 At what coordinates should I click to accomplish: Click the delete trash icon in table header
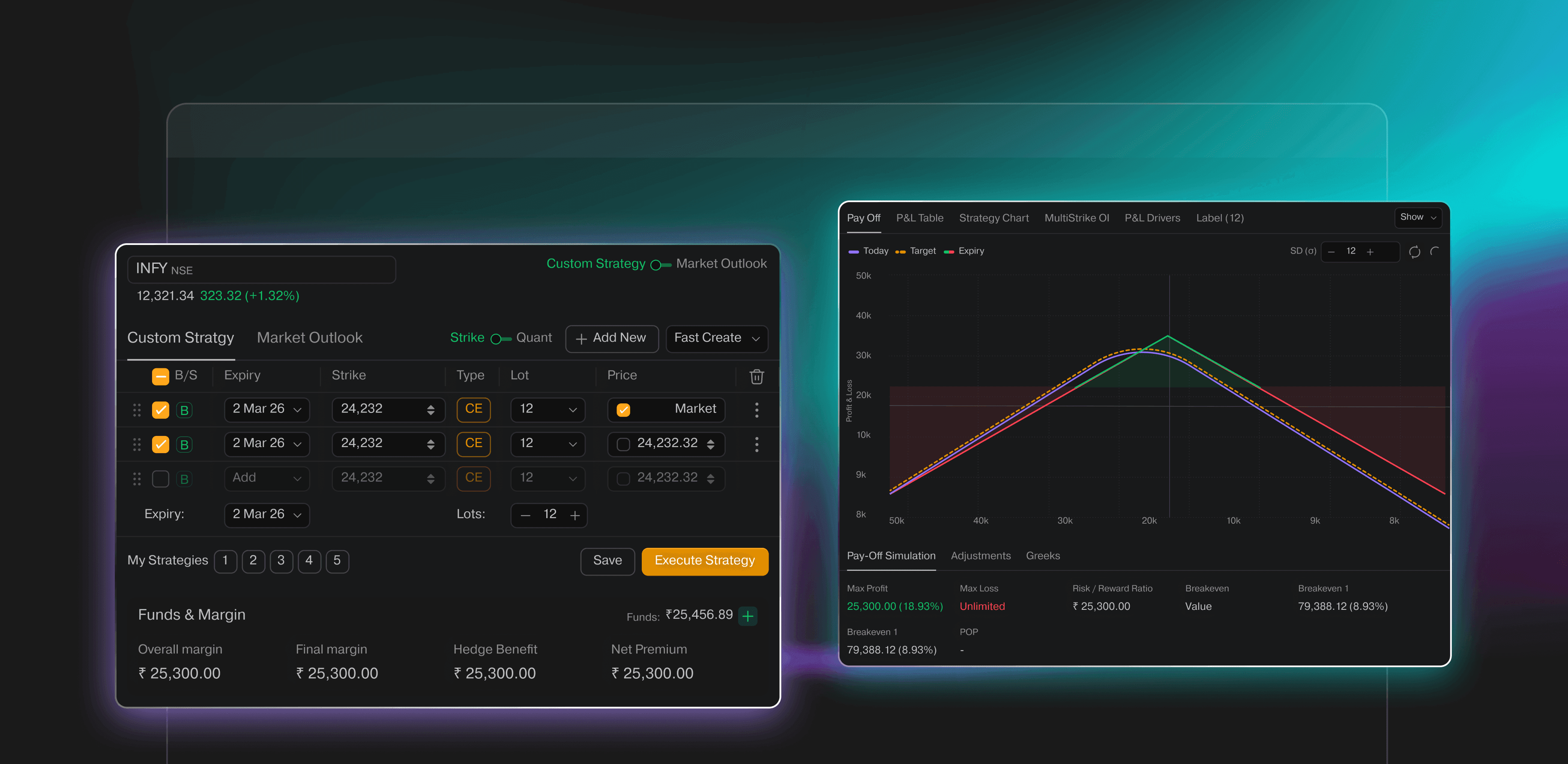tap(757, 376)
